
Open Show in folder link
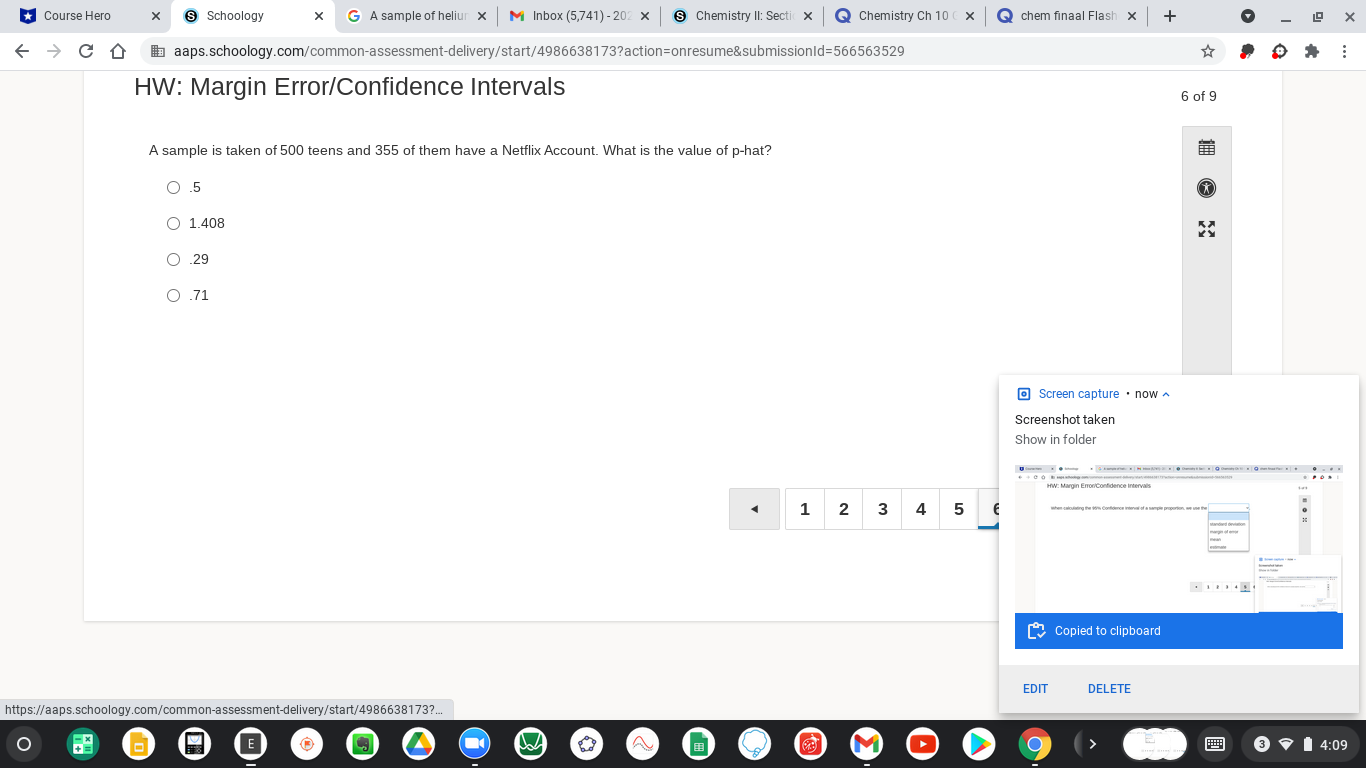point(1055,439)
